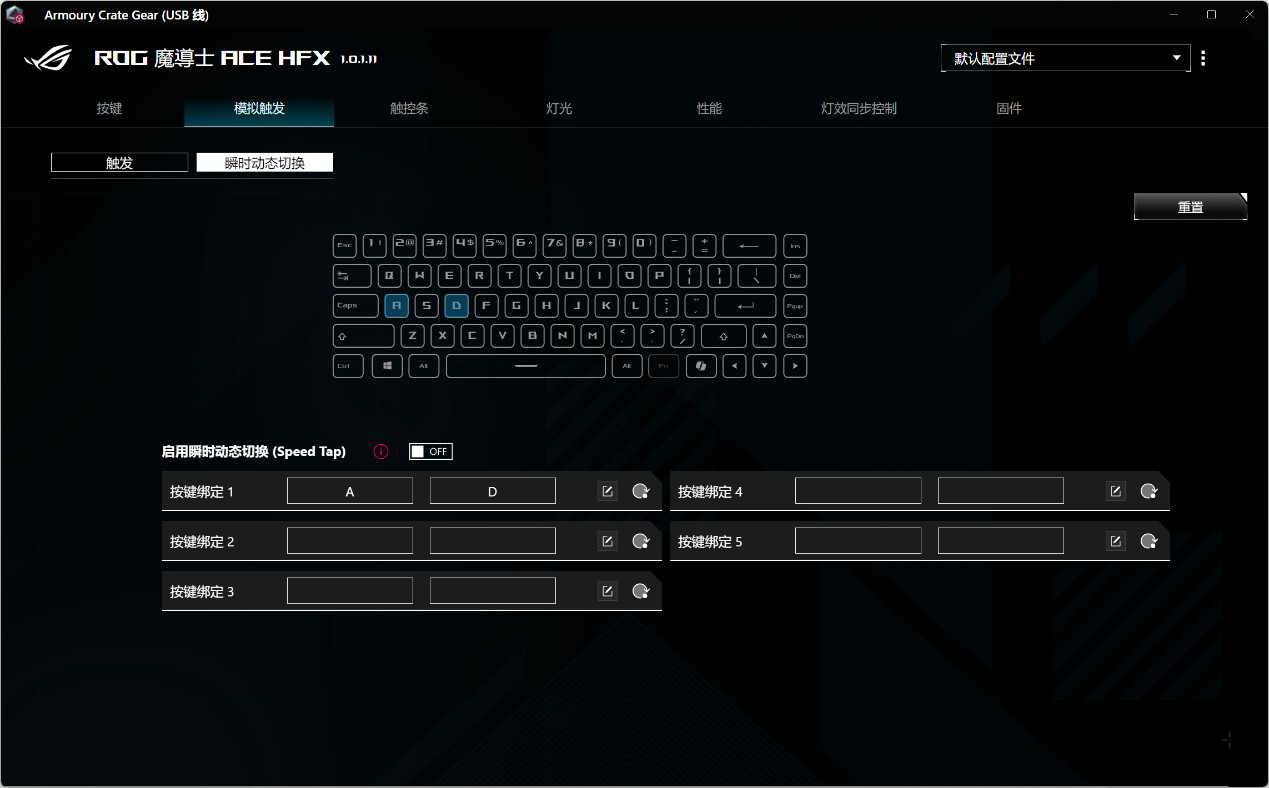1269x788 pixels.
Task: Select the left arrow key on diagram
Action: tap(734, 366)
